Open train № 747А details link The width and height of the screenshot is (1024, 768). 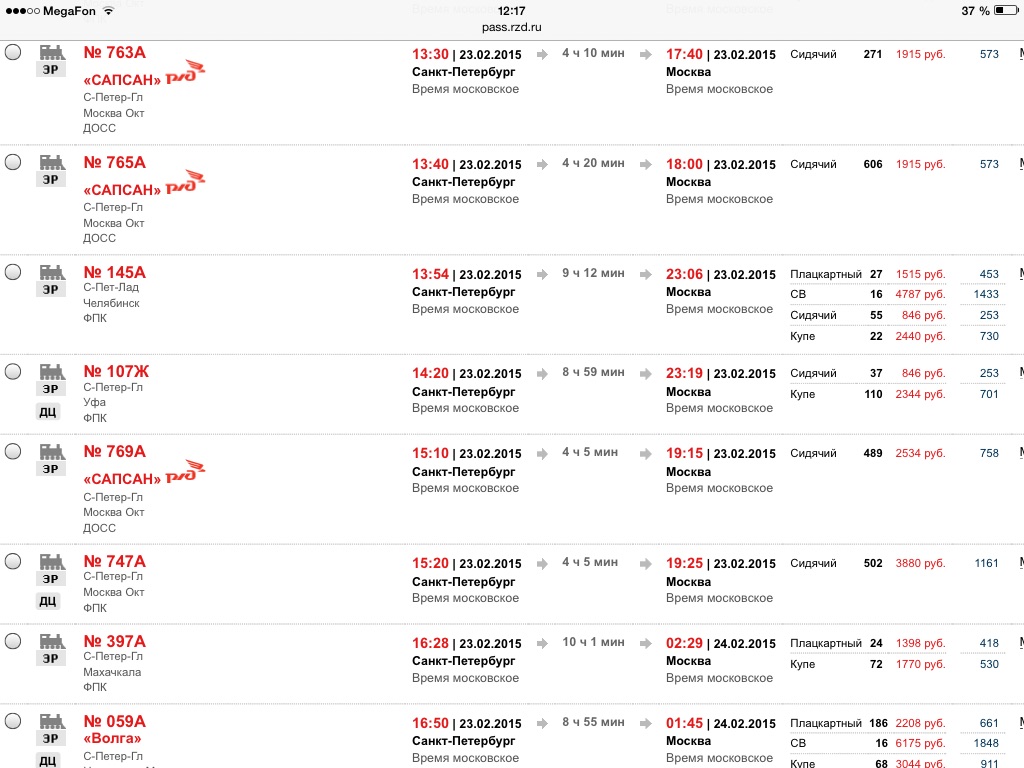tap(114, 562)
